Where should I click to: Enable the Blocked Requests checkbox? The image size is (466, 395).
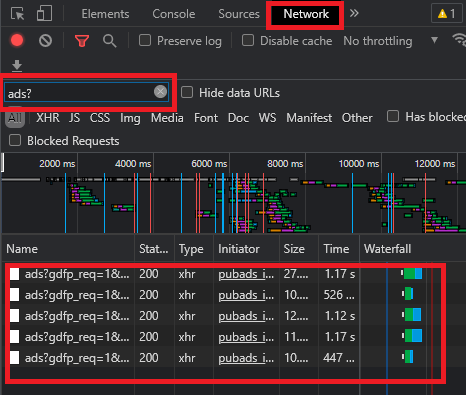[15, 140]
